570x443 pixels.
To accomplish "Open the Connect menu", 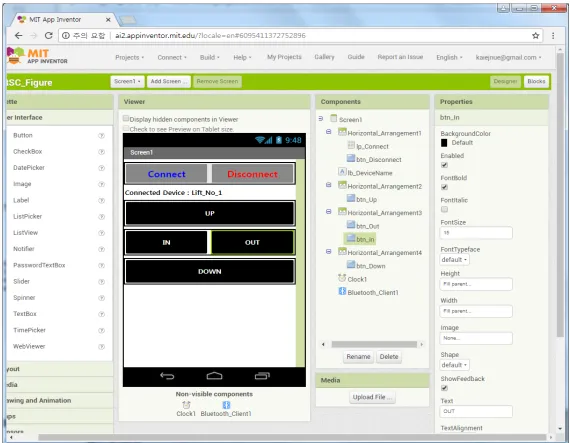I will click(x=172, y=57).
